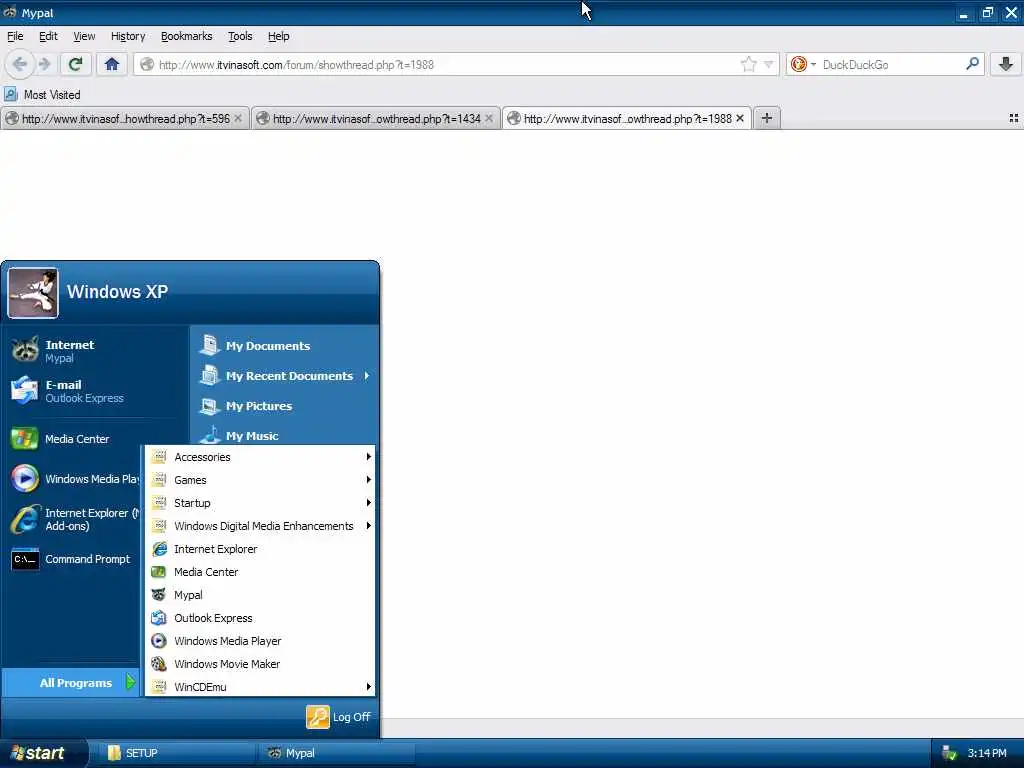Expand the WinCDEmu program folder
This screenshot has width=1024, height=768.
pos(260,686)
